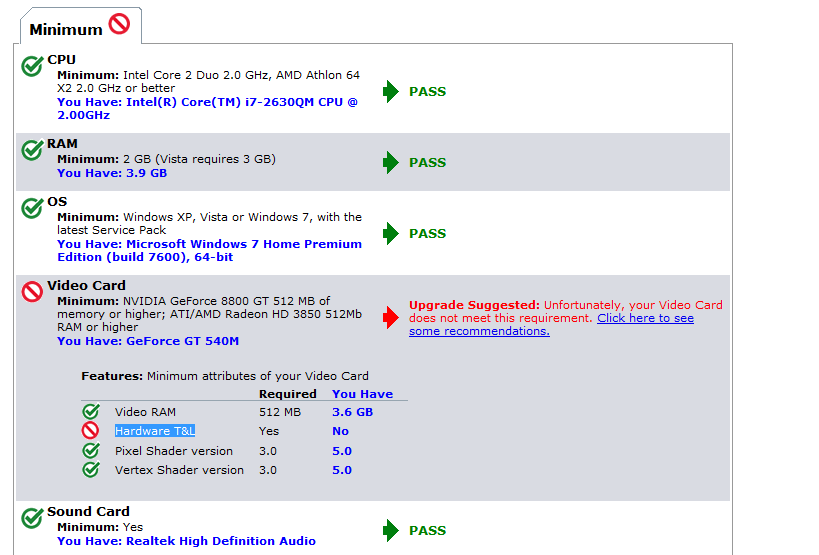
Task: Click the checkmark next to Vertex Shader version
Action: click(91, 469)
